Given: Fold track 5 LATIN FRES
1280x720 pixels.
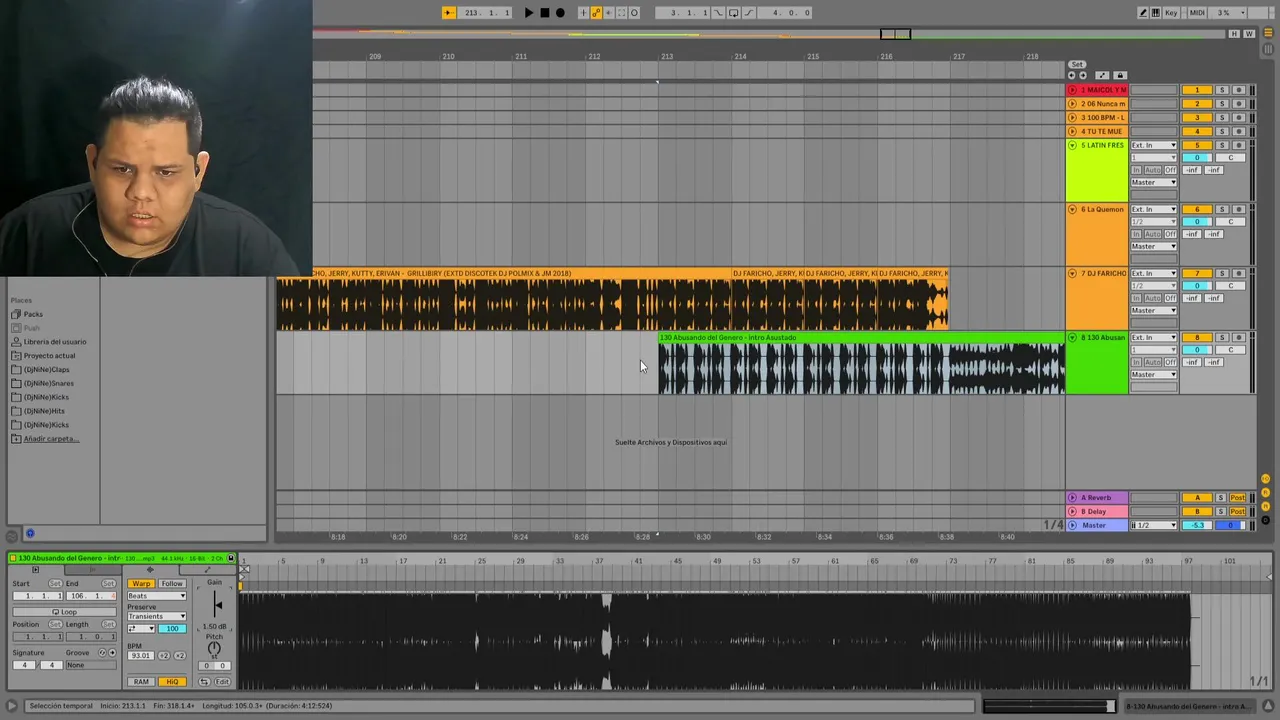Looking at the screenshot, I should click(x=1072, y=145).
